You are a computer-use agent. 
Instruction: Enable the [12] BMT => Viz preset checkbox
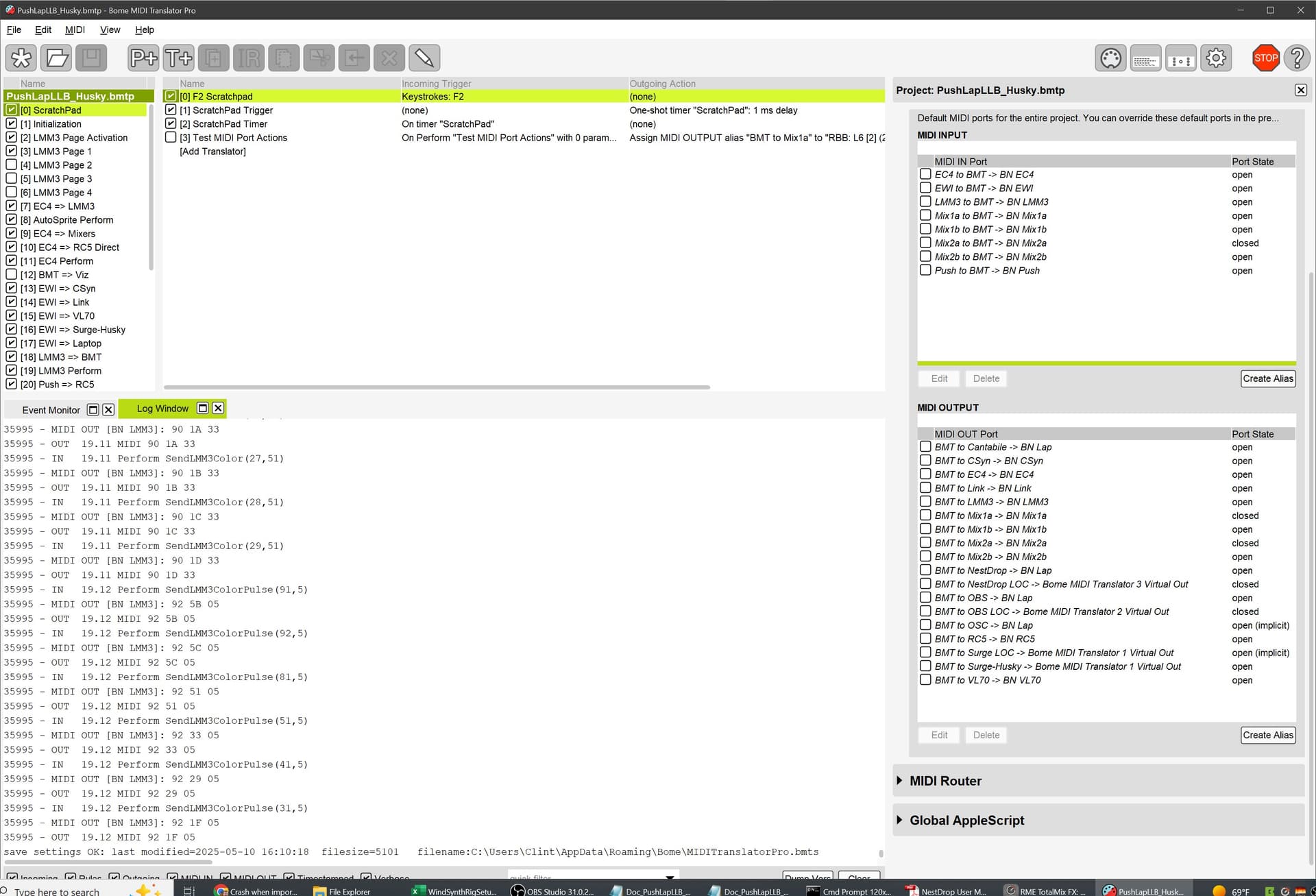tap(12, 274)
